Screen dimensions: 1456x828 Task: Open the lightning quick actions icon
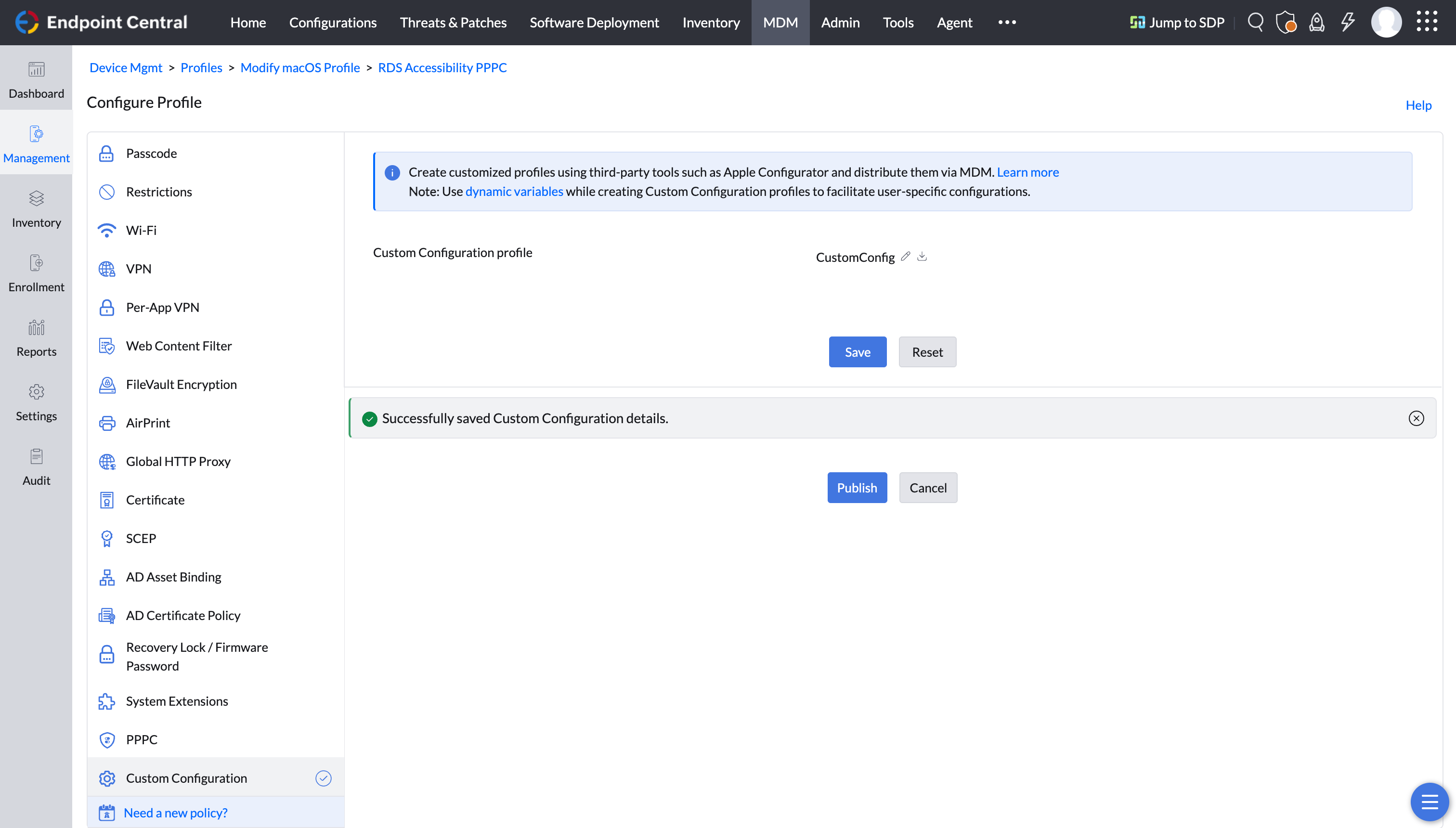pyautogui.click(x=1347, y=22)
